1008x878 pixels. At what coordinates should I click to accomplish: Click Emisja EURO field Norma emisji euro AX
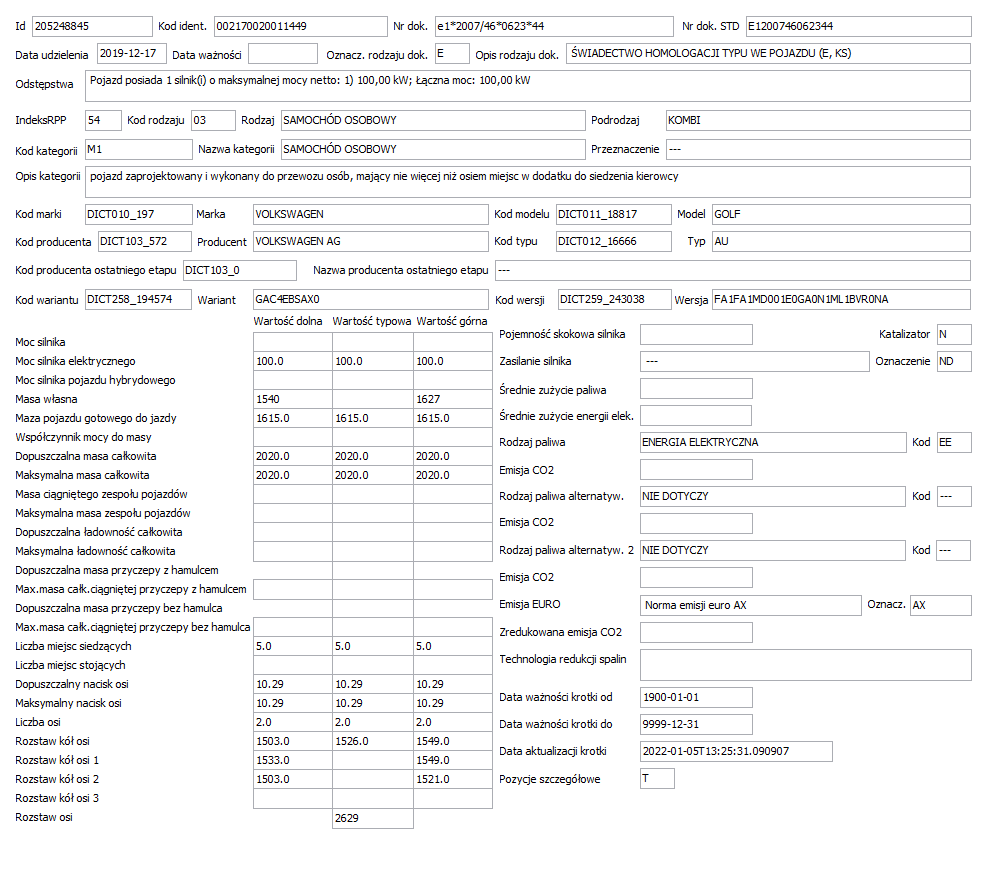(x=750, y=605)
